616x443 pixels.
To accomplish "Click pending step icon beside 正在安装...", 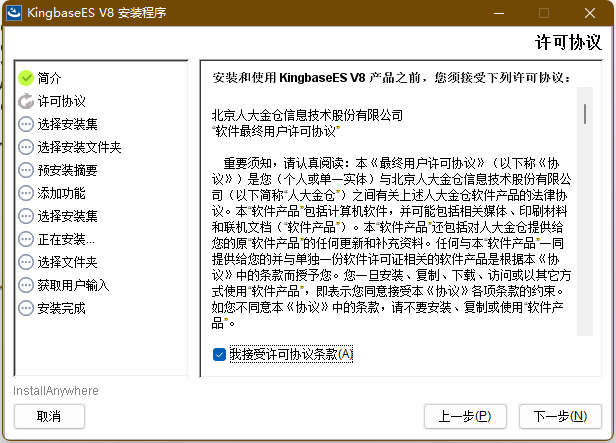I will pos(26,239).
